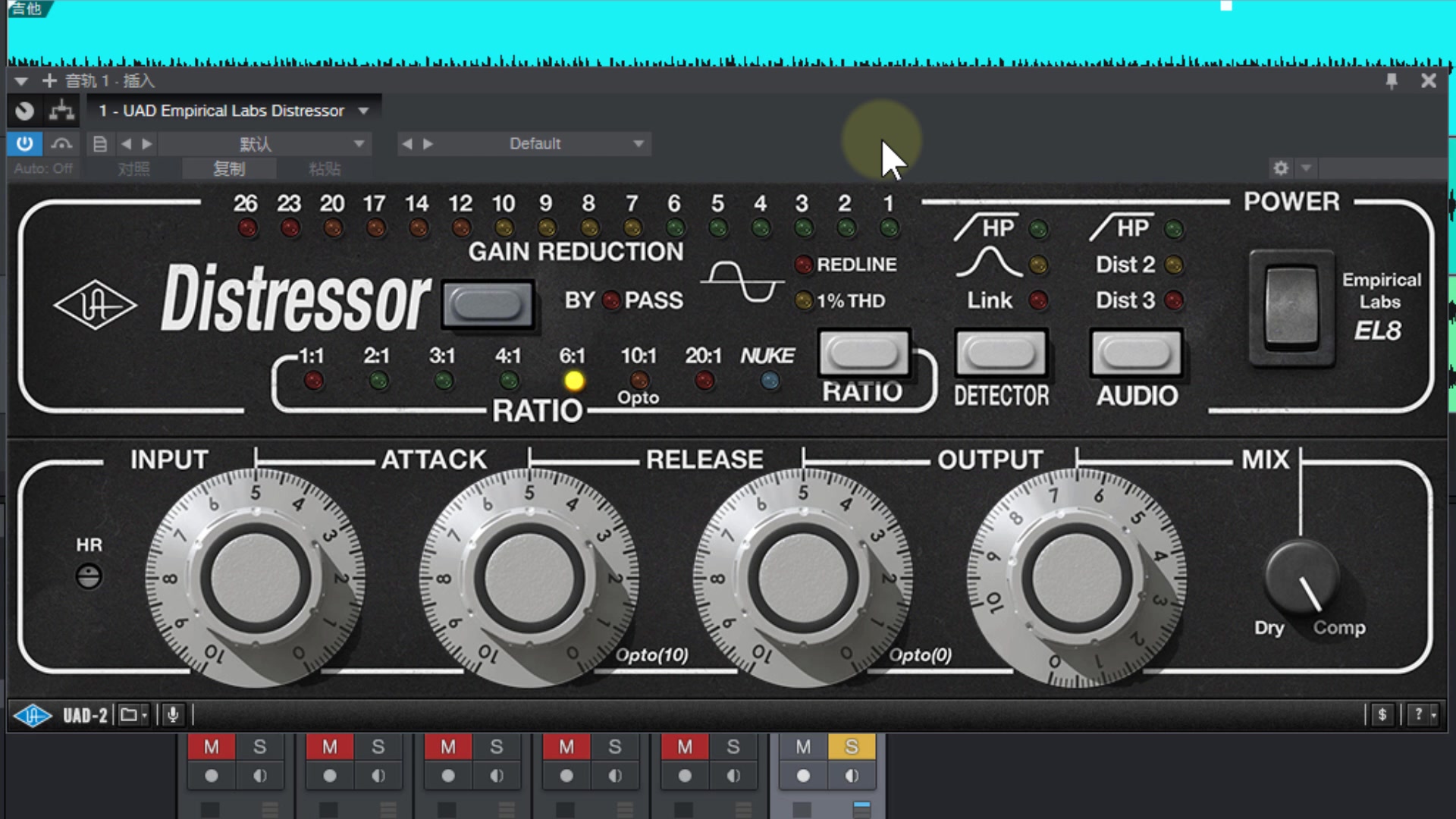The width and height of the screenshot is (1456, 819).
Task: Click the 复制 copy tab
Action: point(229,168)
